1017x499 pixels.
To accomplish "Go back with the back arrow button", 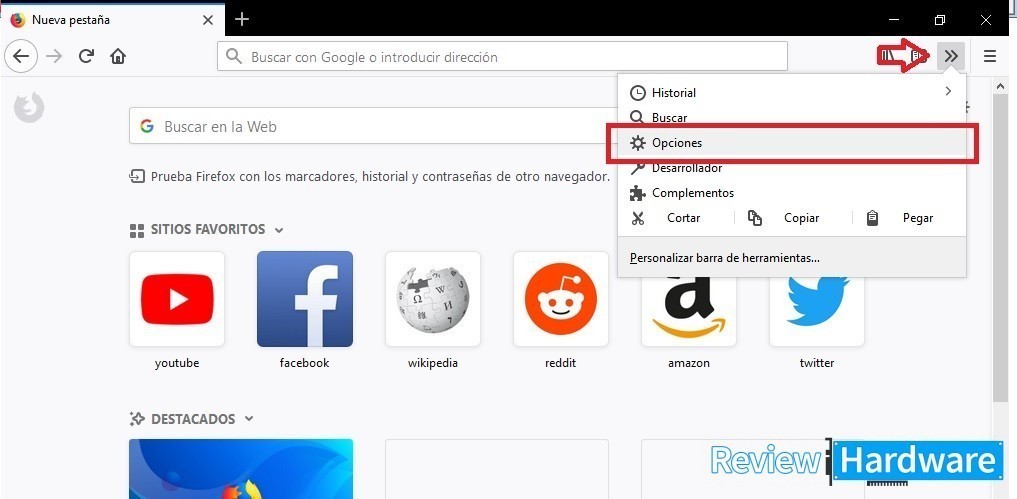I will 21,56.
